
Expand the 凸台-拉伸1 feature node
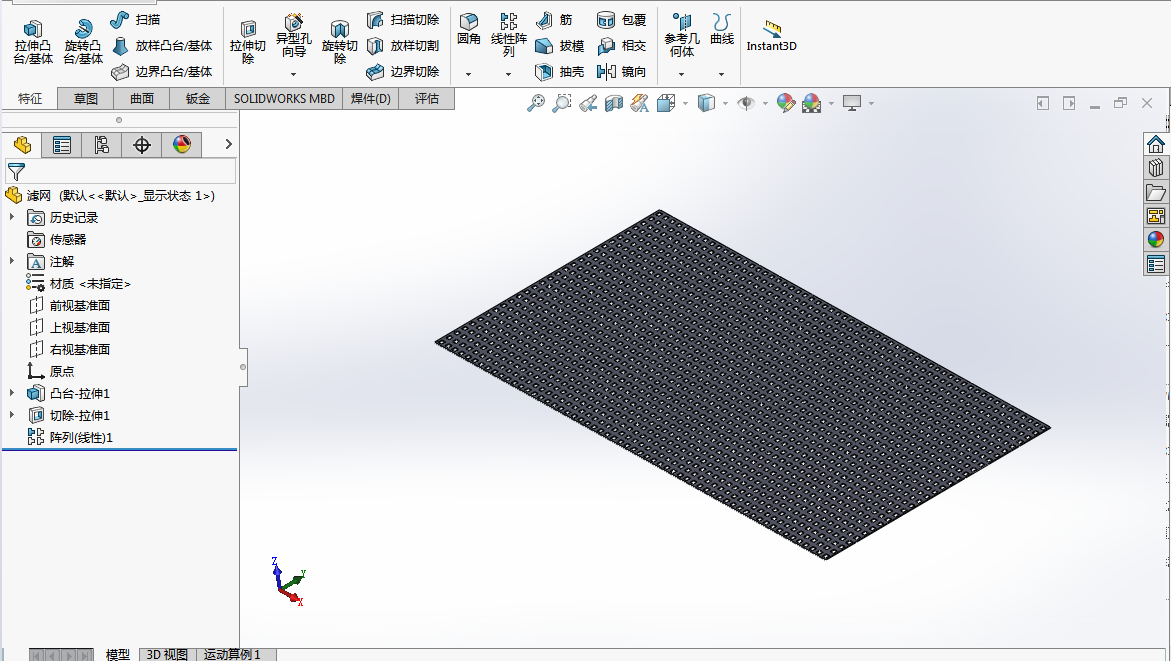point(11,393)
